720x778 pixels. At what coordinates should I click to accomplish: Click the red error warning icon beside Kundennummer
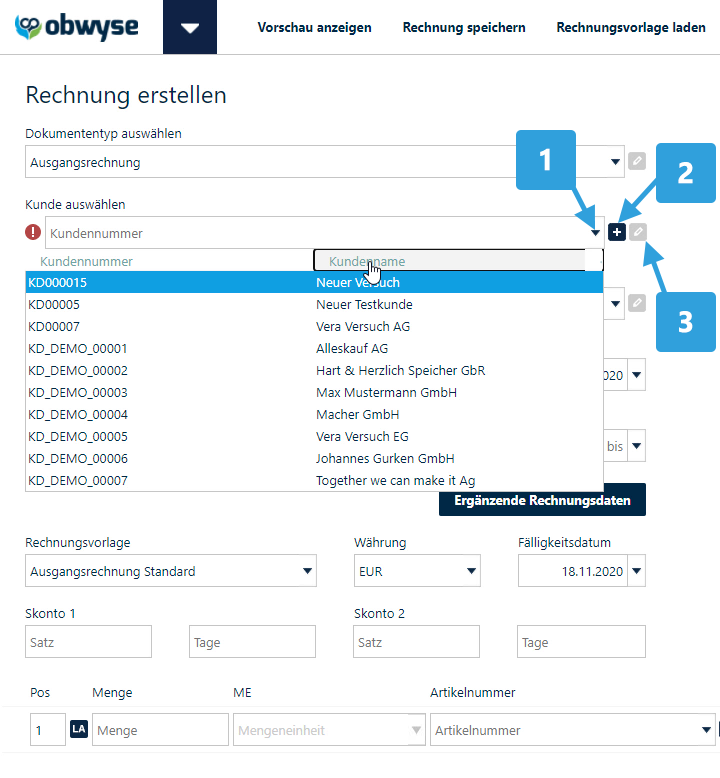click(x=33, y=232)
